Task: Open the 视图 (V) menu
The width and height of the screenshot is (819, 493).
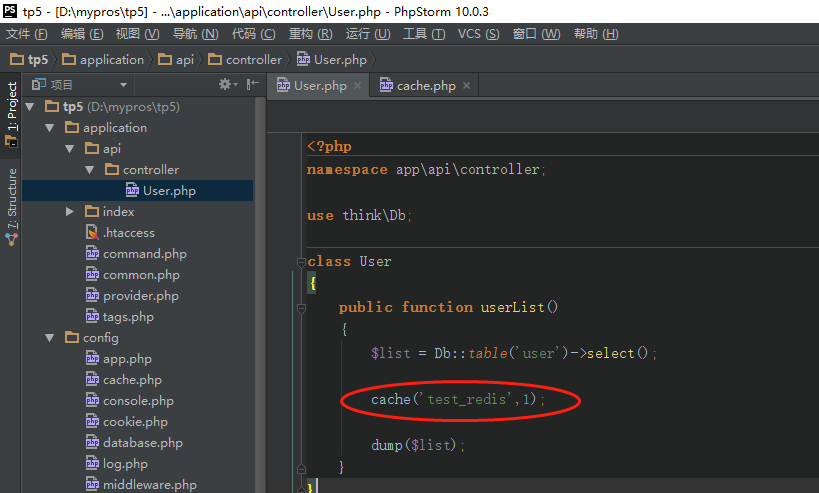Action: coord(137,34)
